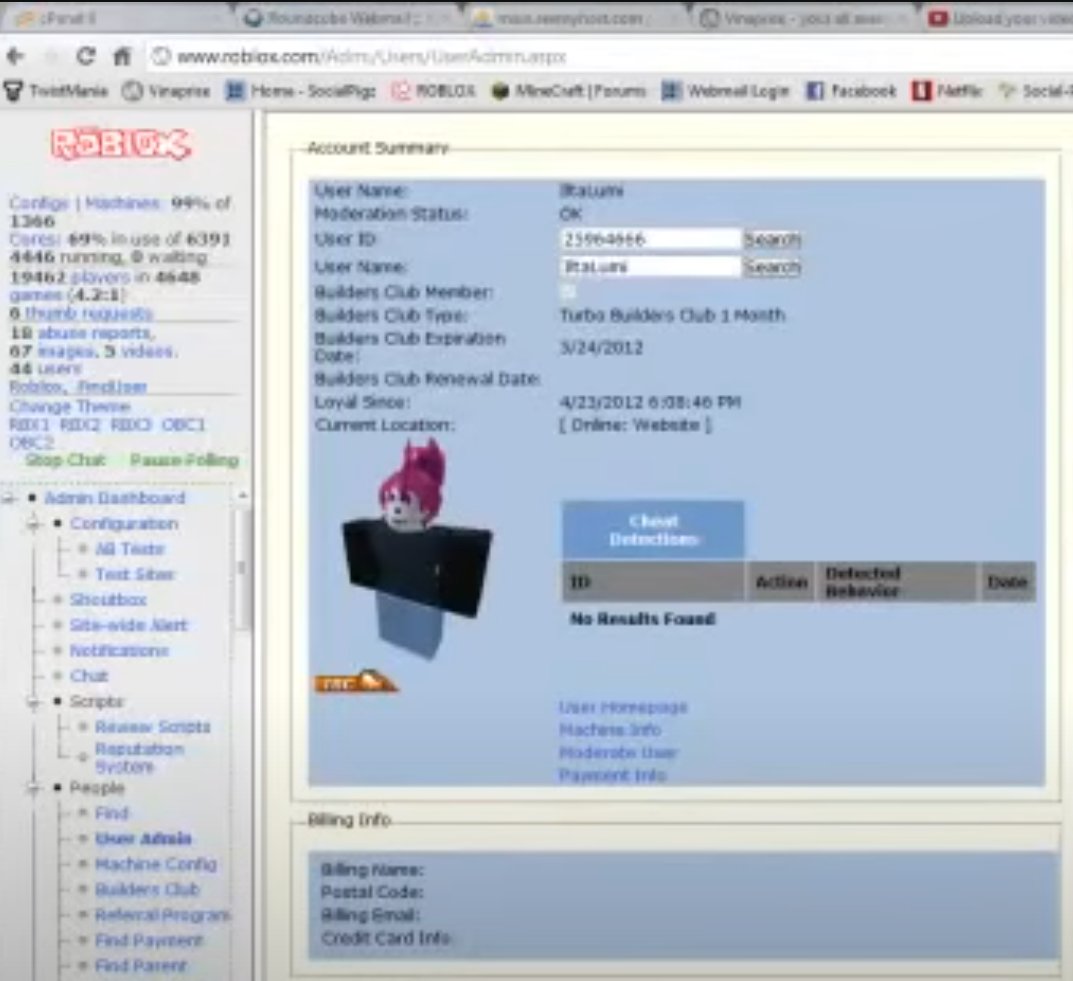Screen dimensions: 1073x981
Task: Open Builders Club in the tree
Action: (x=147, y=889)
